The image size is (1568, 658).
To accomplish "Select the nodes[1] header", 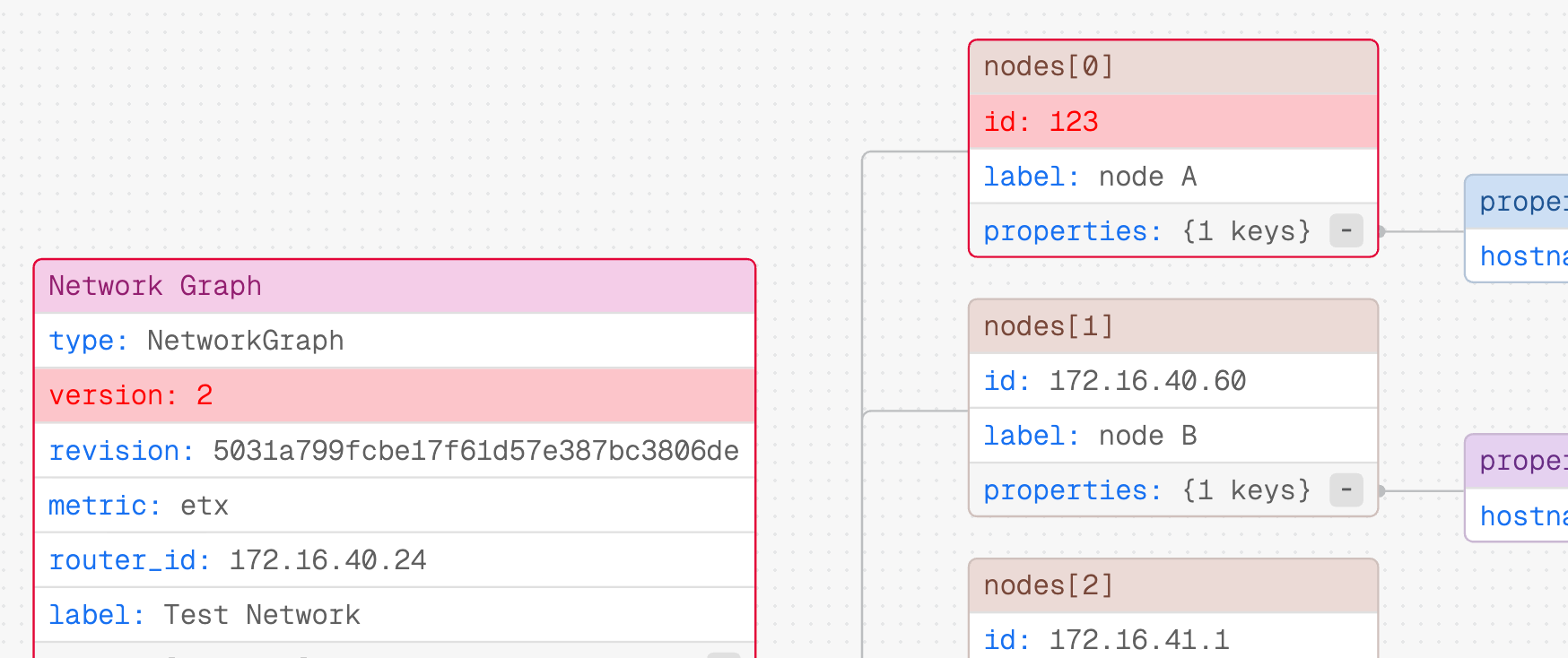I will click(1172, 326).
